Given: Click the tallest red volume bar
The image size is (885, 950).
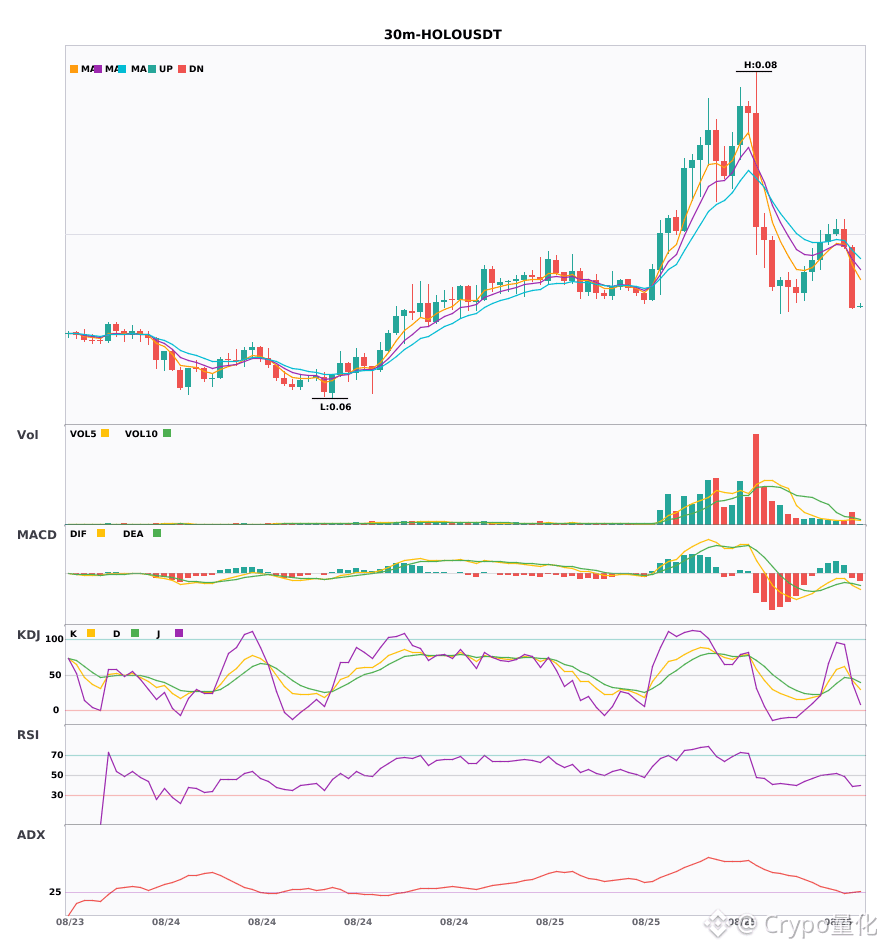Looking at the screenshot, I should 756,479.
